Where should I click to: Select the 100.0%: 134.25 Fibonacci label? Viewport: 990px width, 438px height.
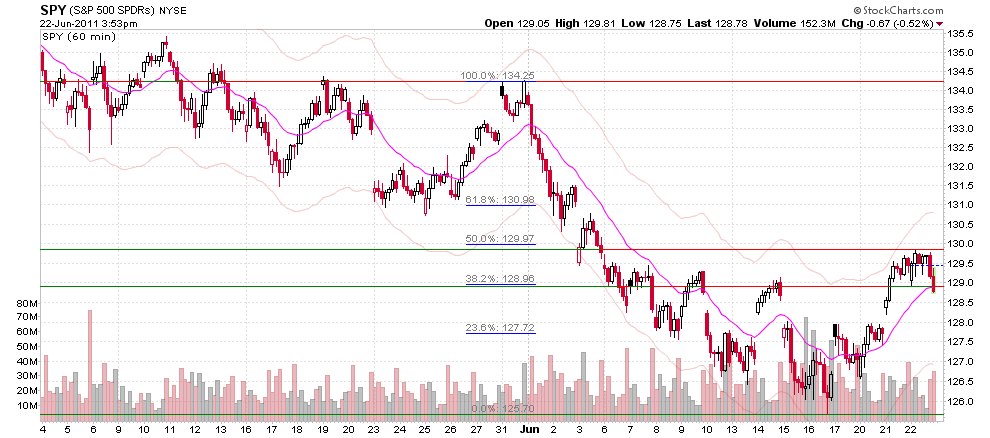pyautogui.click(x=498, y=76)
